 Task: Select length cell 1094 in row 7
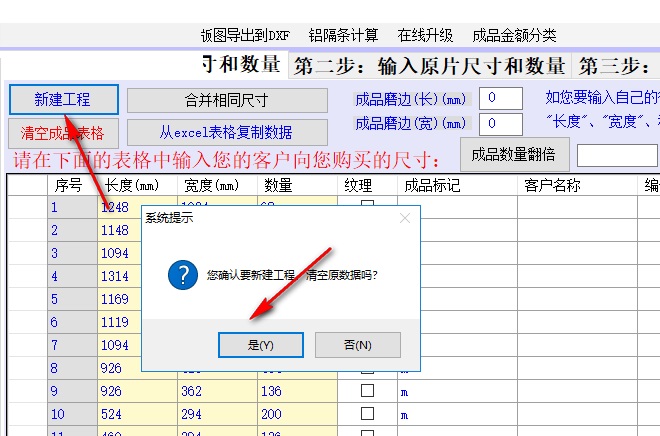(120, 345)
